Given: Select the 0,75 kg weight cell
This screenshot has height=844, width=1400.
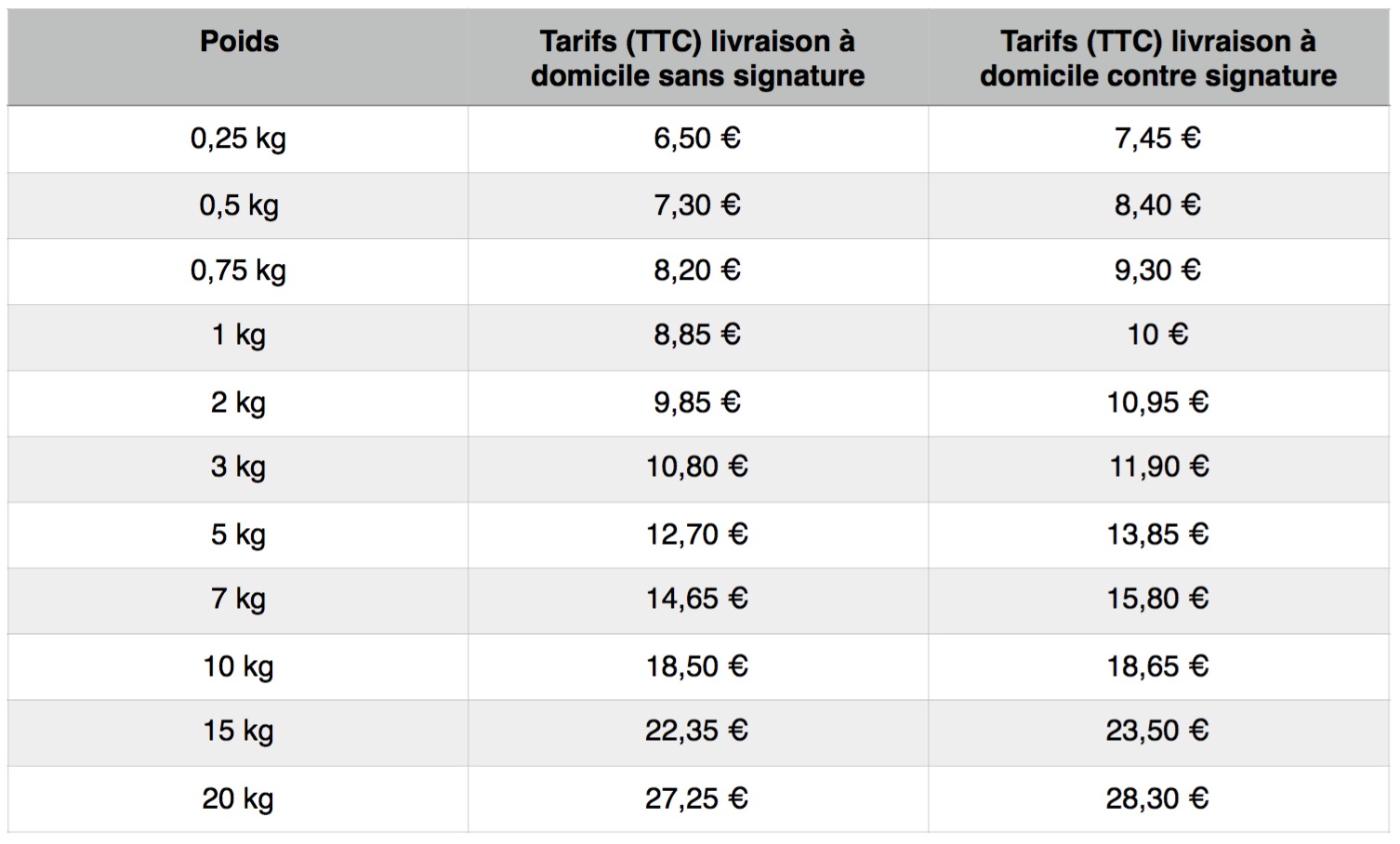Looking at the screenshot, I should tap(238, 270).
